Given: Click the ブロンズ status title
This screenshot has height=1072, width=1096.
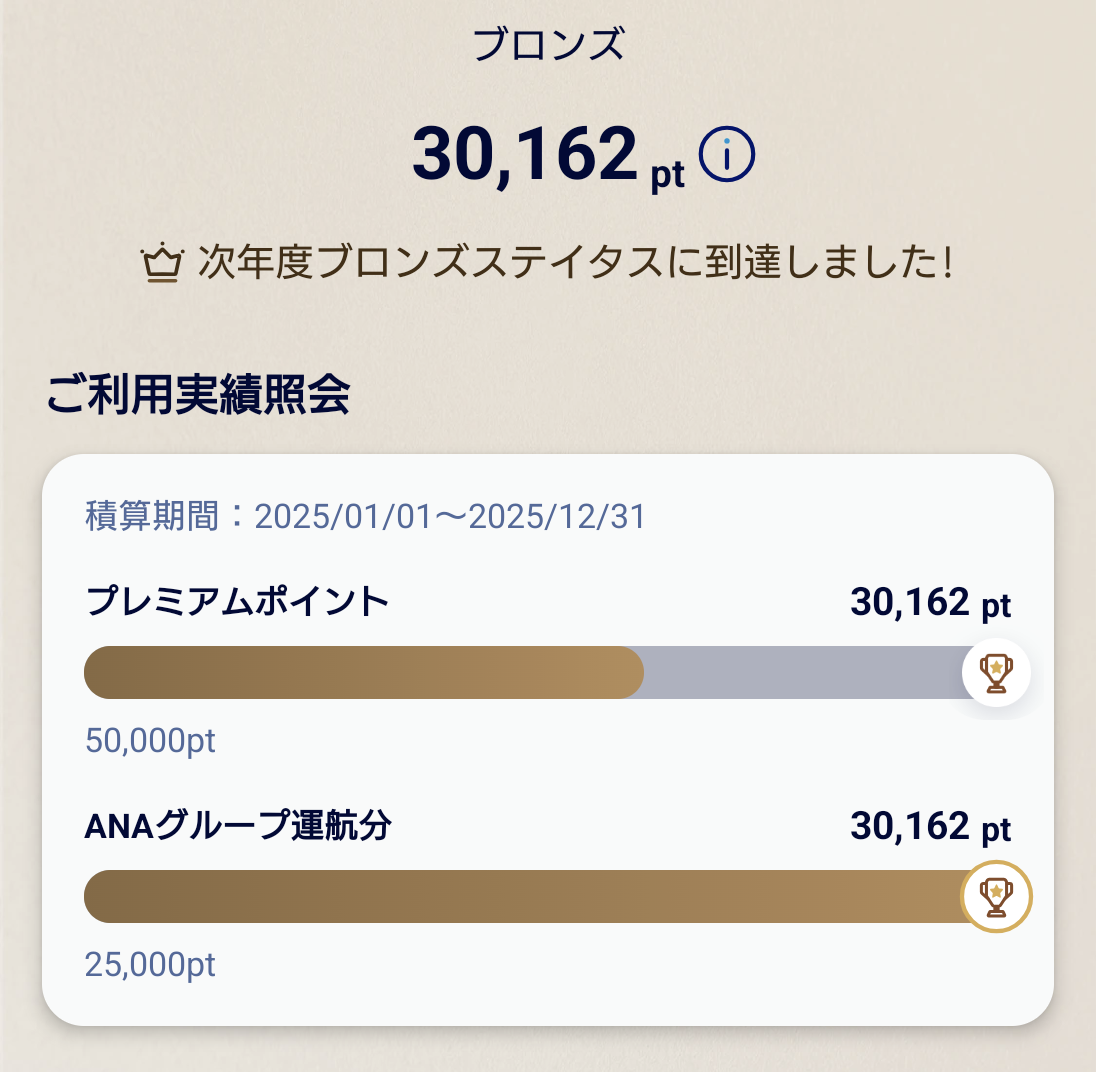Looking at the screenshot, I should click(548, 44).
